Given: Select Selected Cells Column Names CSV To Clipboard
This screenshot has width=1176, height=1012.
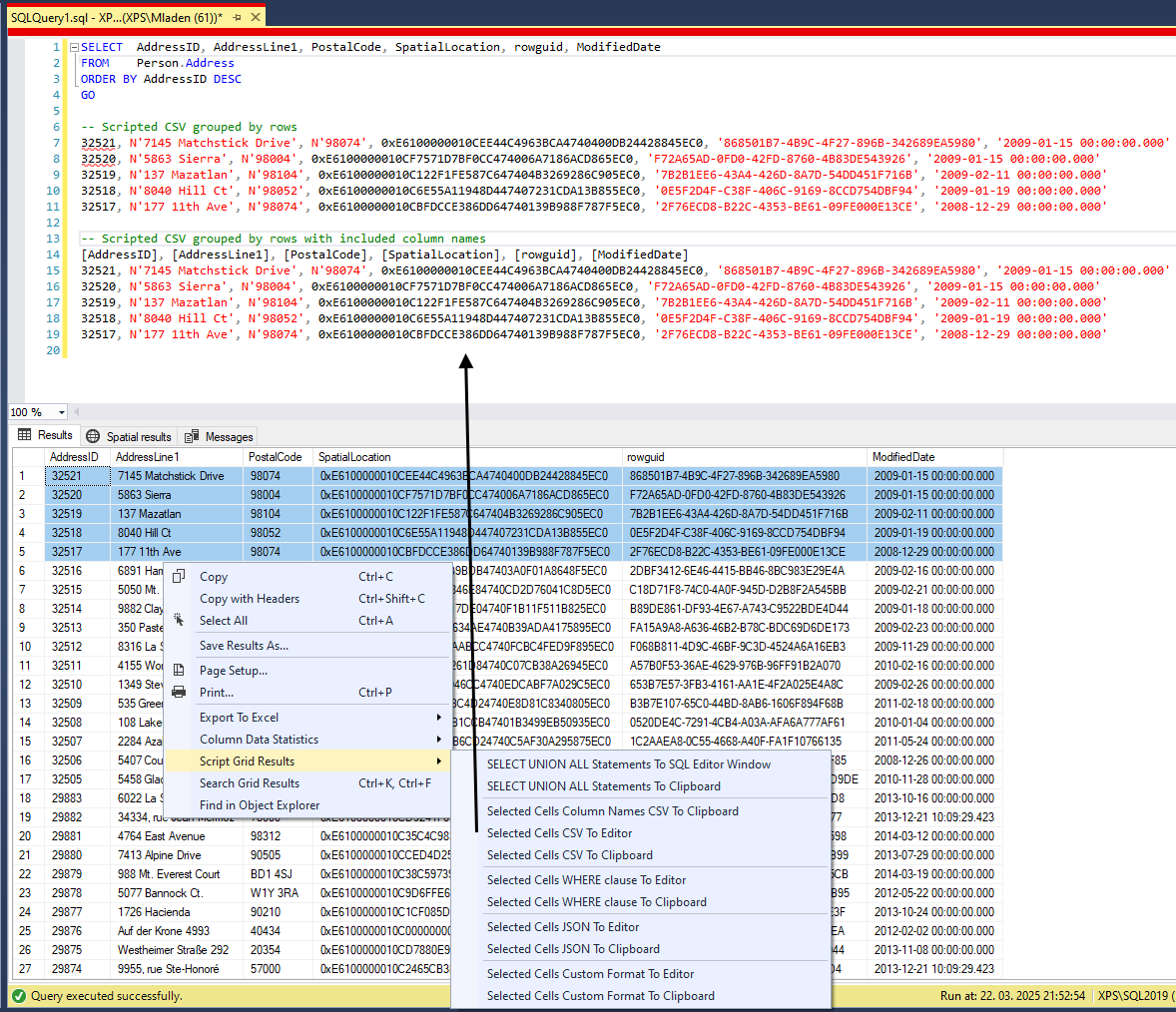Looking at the screenshot, I should [613, 811].
